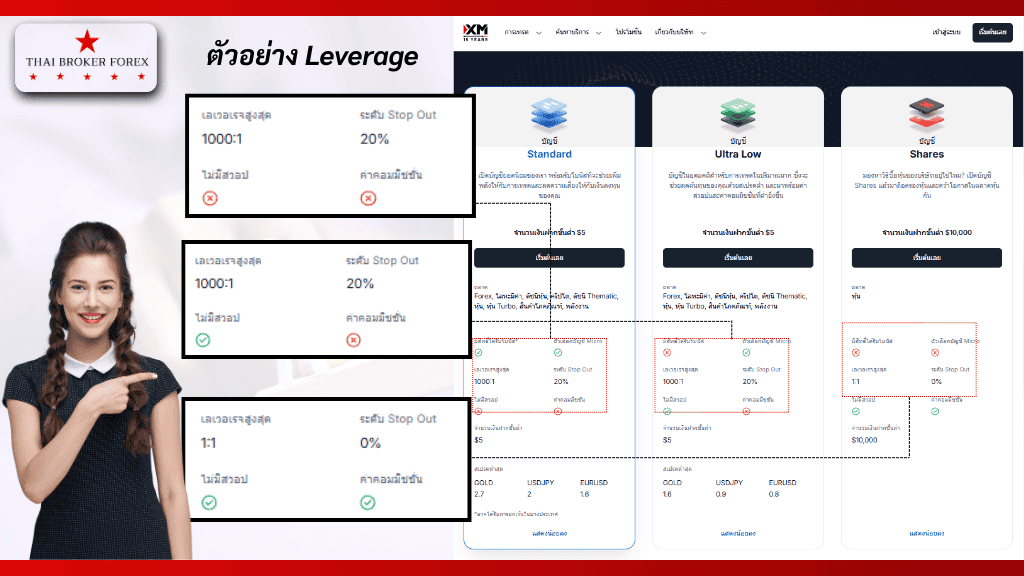Viewport: 1024px width, 576px height.
Task: Click the Ultra Low account green layers icon
Action: point(738,111)
